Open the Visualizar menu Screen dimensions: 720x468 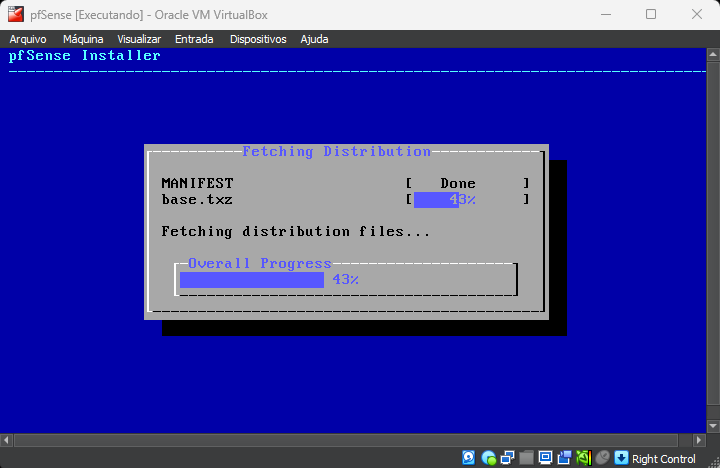(x=139, y=39)
